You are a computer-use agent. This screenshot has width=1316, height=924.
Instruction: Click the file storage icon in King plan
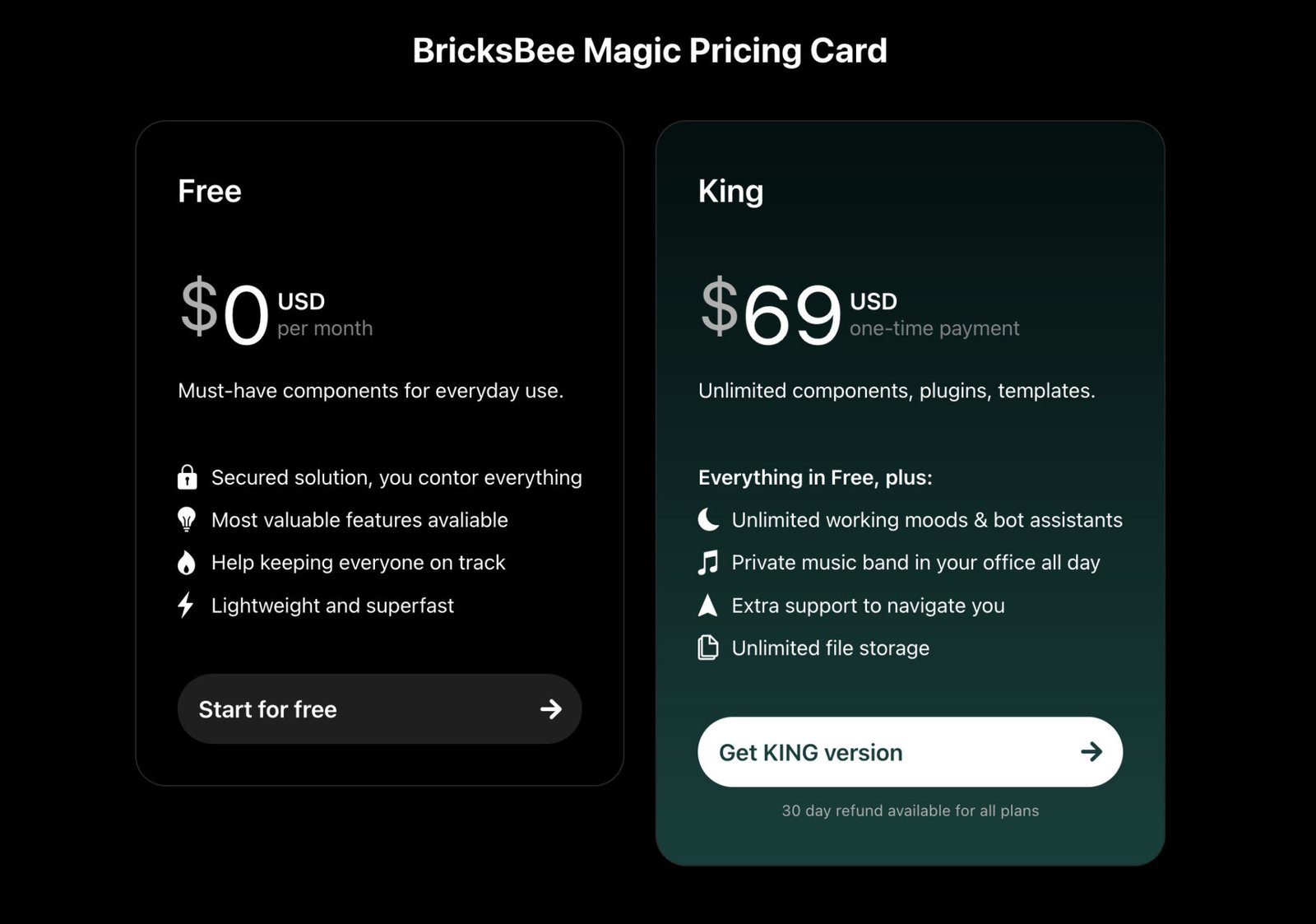pos(707,648)
